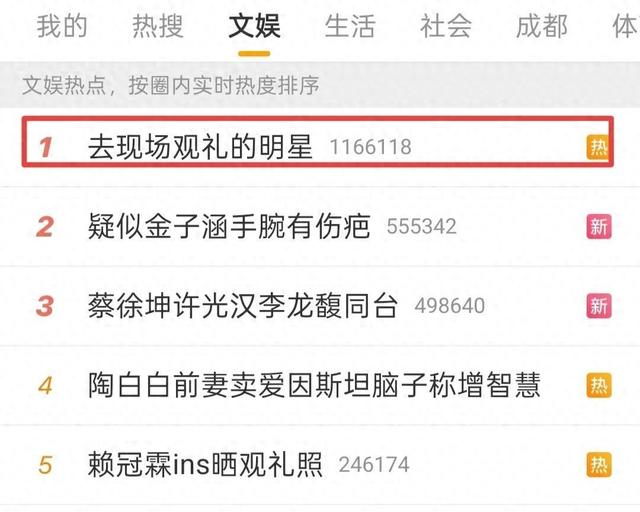Open the partially visible 体 tab
The width and height of the screenshot is (640, 512).
click(626, 27)
